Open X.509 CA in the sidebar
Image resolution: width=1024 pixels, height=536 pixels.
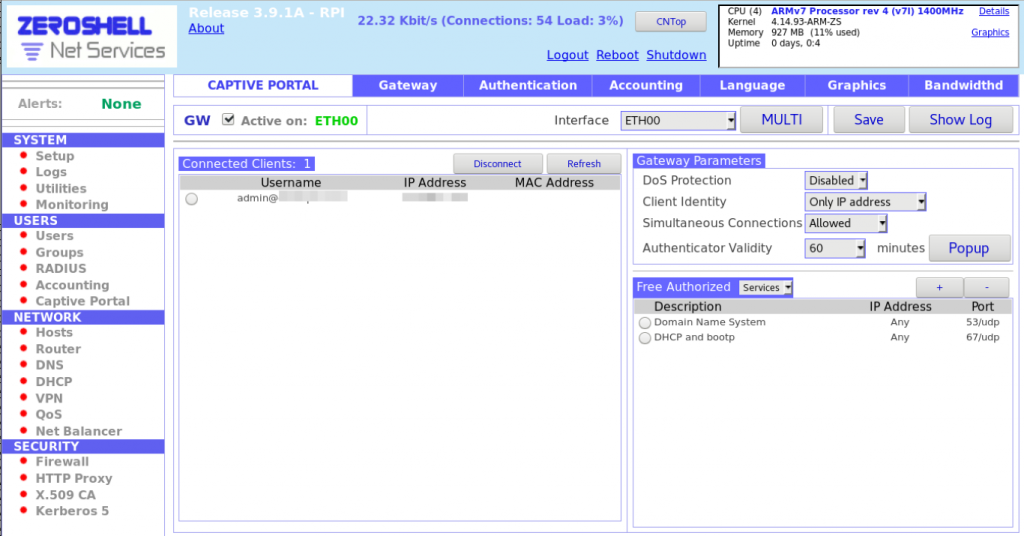[65, 495]
